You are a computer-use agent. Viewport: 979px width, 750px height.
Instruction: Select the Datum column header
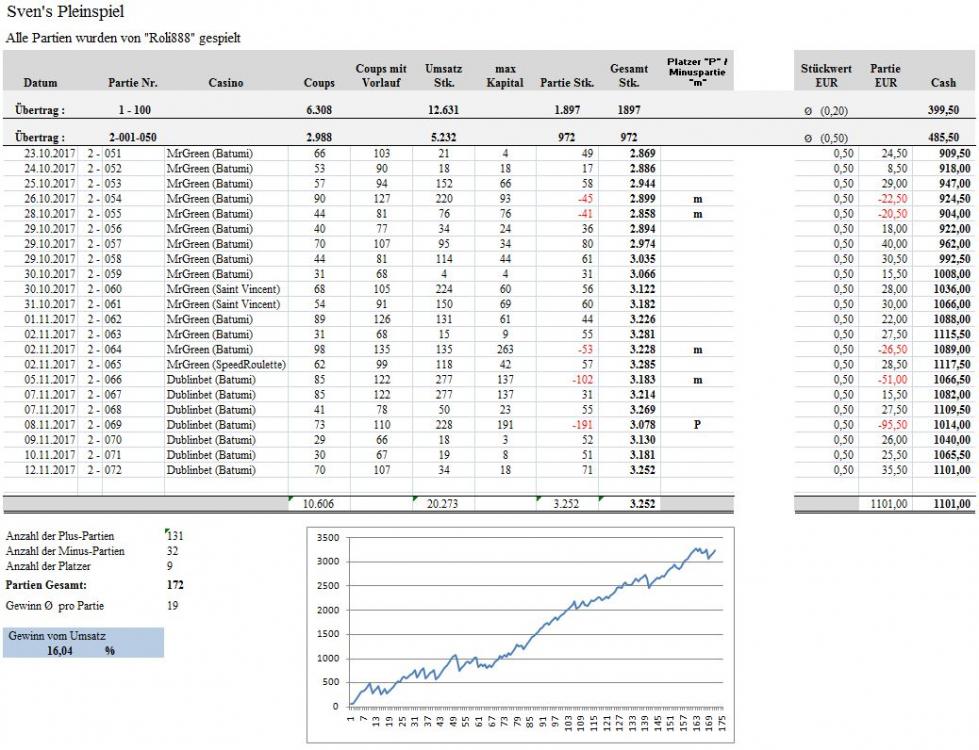tap(40, 83)
